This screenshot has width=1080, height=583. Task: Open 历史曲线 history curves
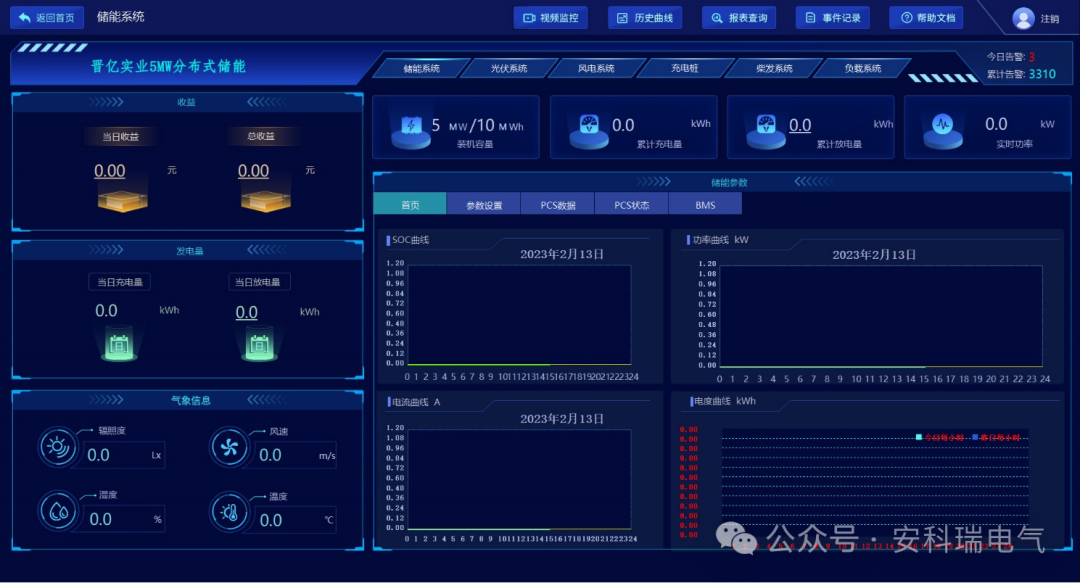coord(645,18)
